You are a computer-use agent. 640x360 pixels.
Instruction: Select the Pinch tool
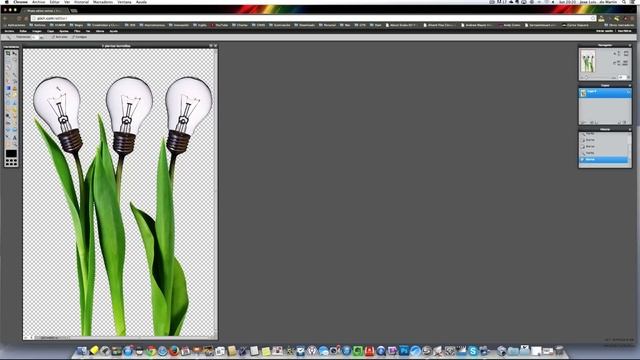(x=14, y=129)
